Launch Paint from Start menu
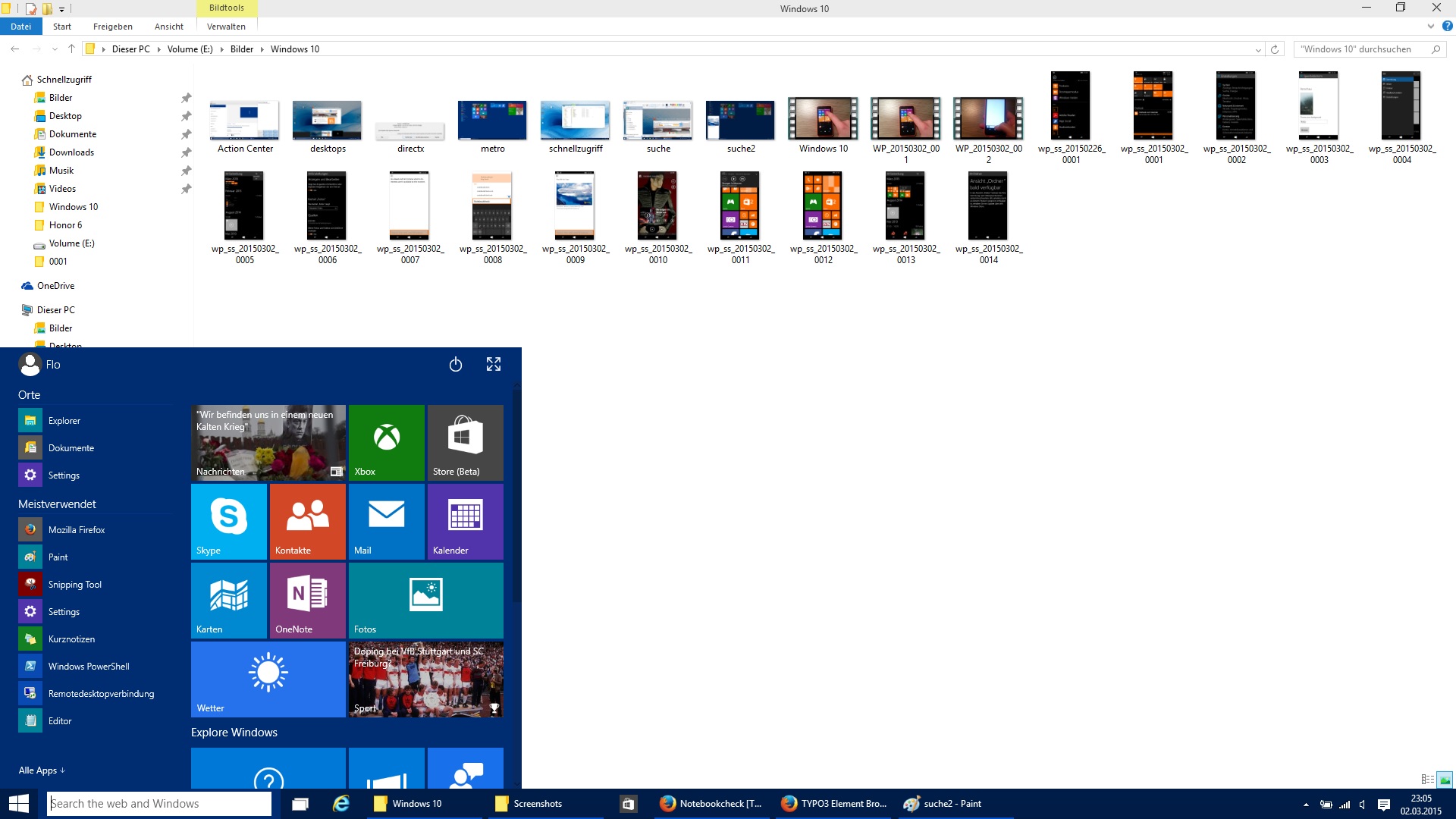The height and width of the screenshot is (819, 1456). pos(96,557)
